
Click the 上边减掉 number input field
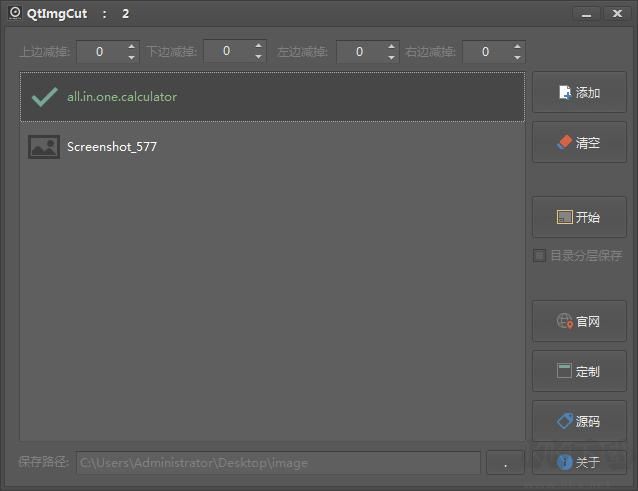[x=100, y=52]
